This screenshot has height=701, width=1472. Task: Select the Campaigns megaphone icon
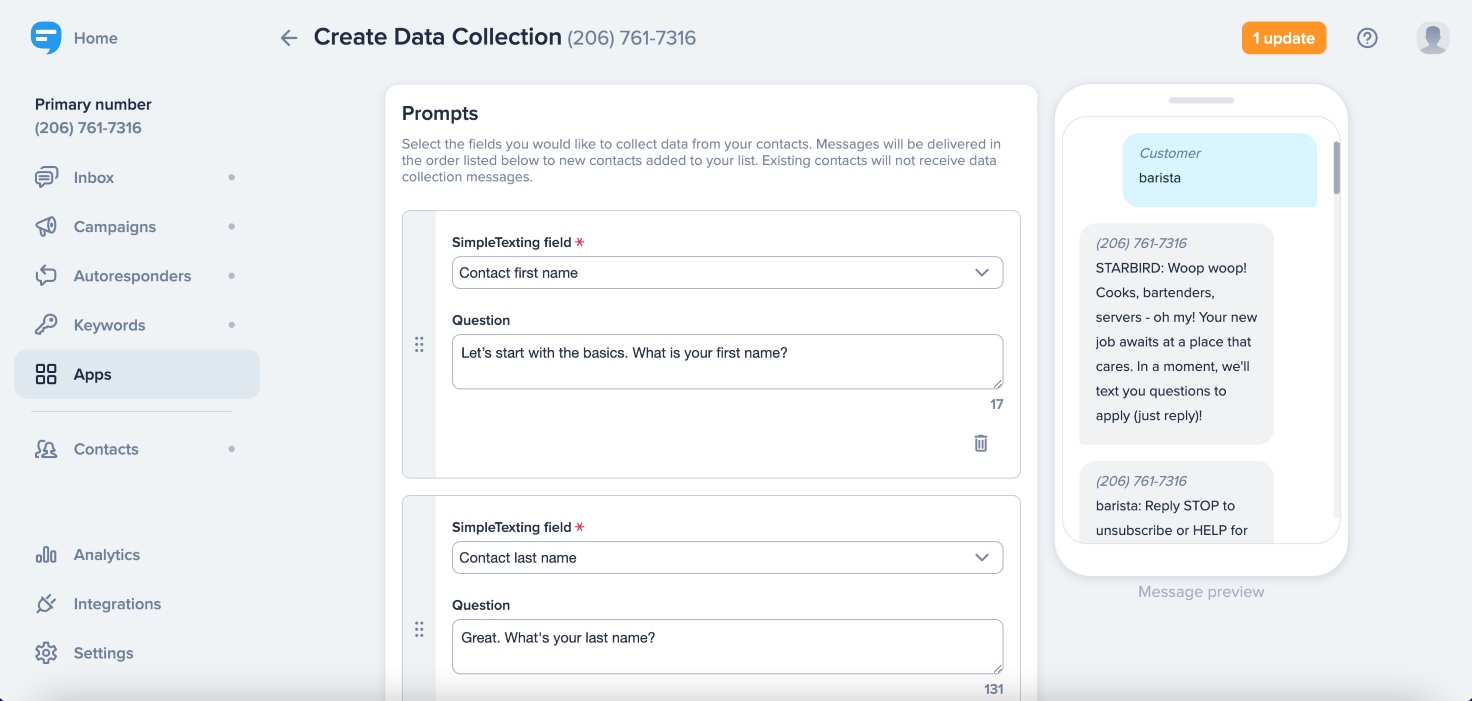pyautogui.click(x=47, y=226)
